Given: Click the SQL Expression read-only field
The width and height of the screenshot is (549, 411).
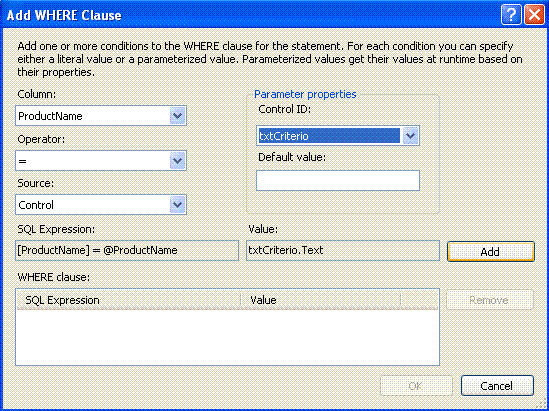Looking at the screenshot, I should 127,250.
